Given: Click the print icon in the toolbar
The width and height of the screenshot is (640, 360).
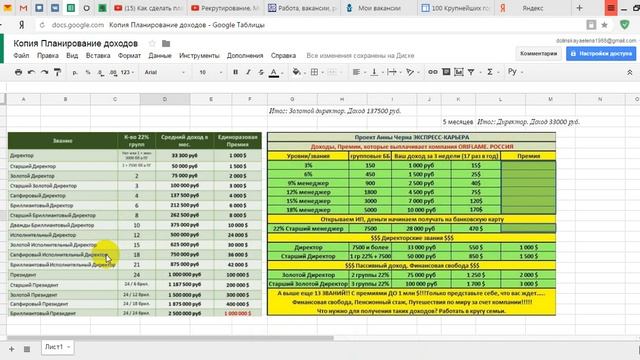Looking at the screenshot, I should click(18, 72).
